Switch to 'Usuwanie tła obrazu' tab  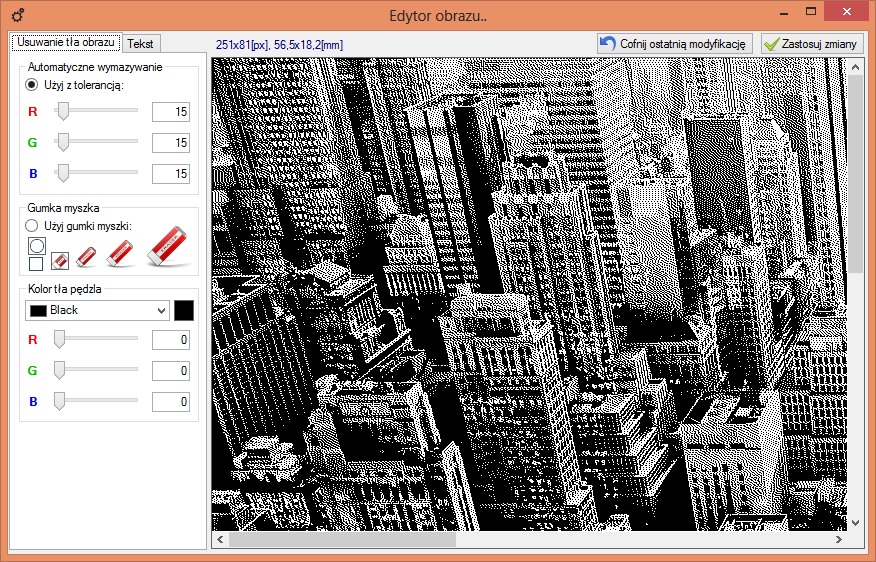click(65, 42)
